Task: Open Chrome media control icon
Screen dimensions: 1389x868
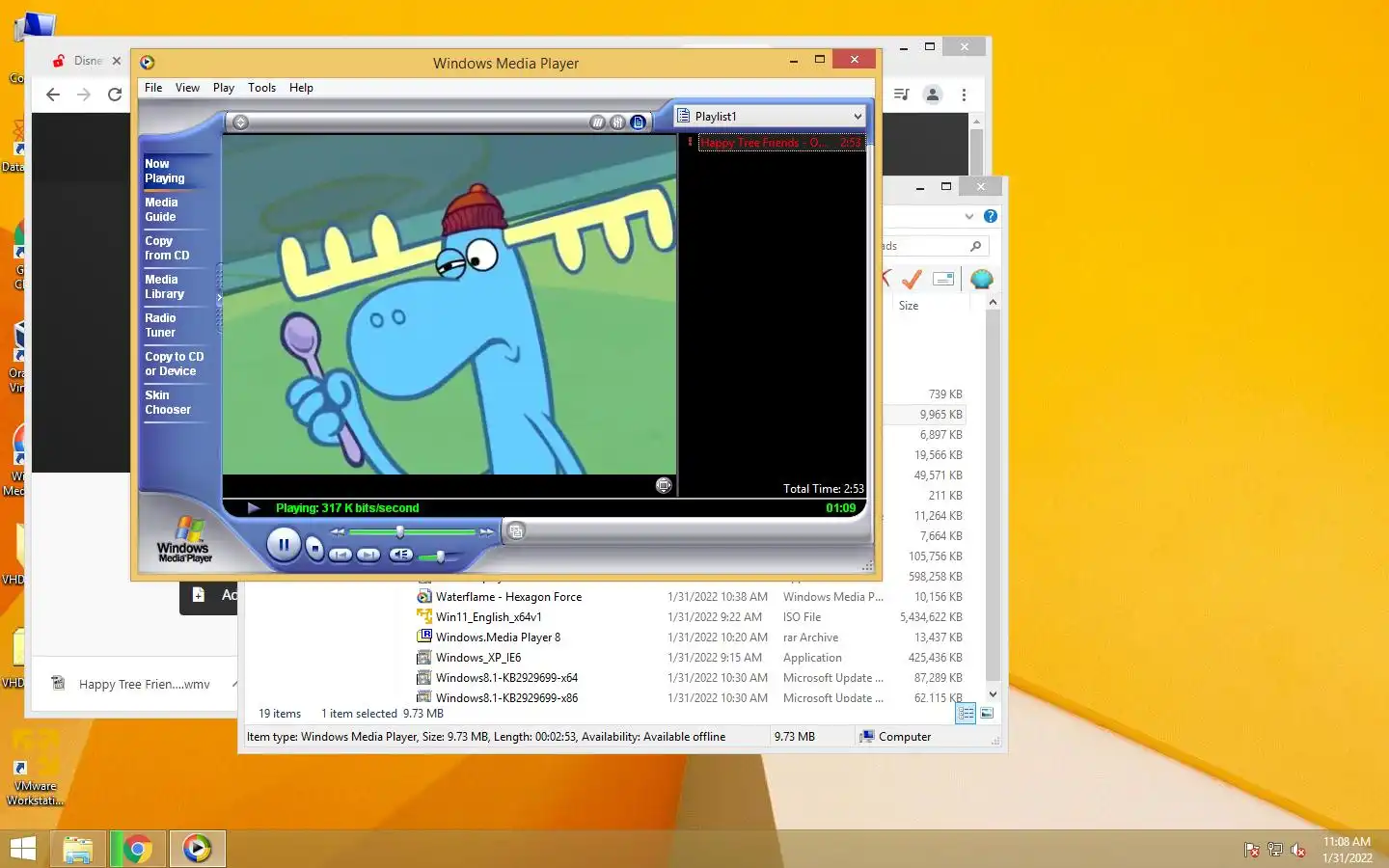Action: (x=901, y=95)
